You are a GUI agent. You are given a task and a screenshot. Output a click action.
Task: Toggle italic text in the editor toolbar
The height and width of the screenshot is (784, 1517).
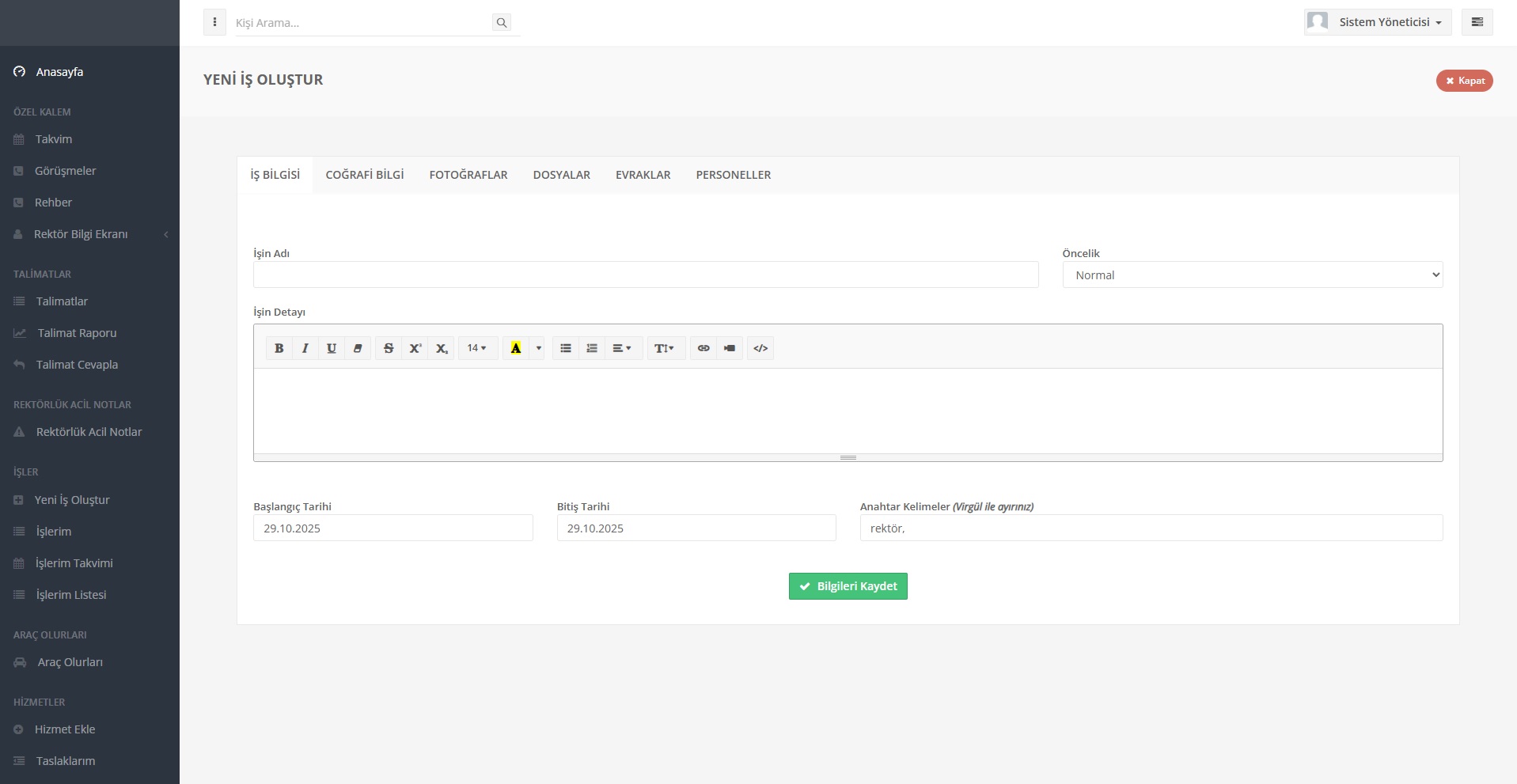click(x=305, y=348)
